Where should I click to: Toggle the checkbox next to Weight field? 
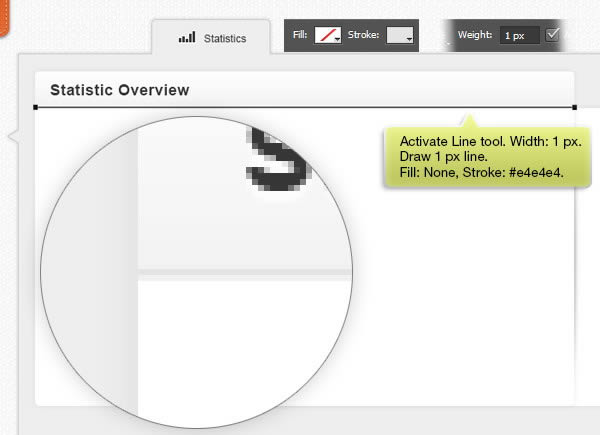[552, 35]
